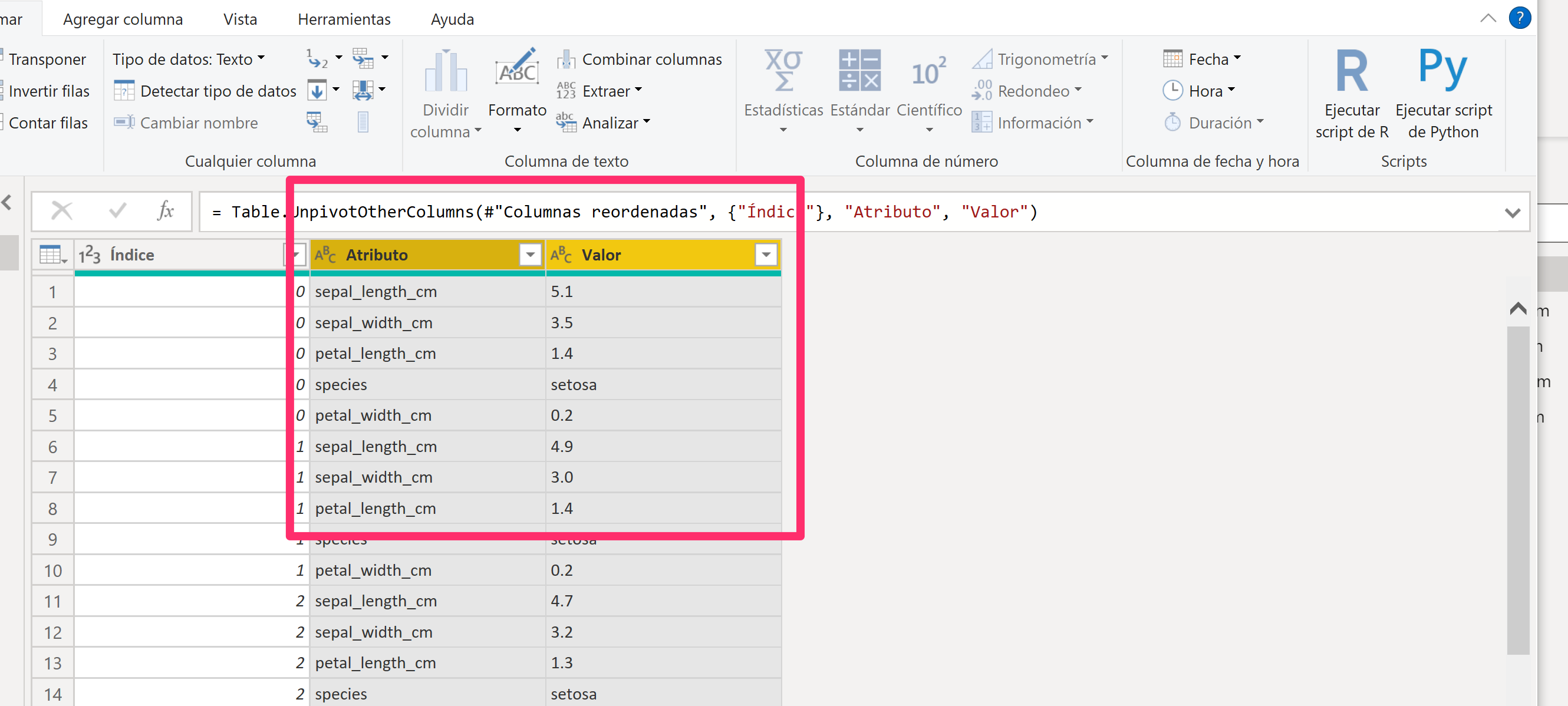This screenshot has height=706, width=1568.
Task: Select row number 10
Action: [53, 570]
